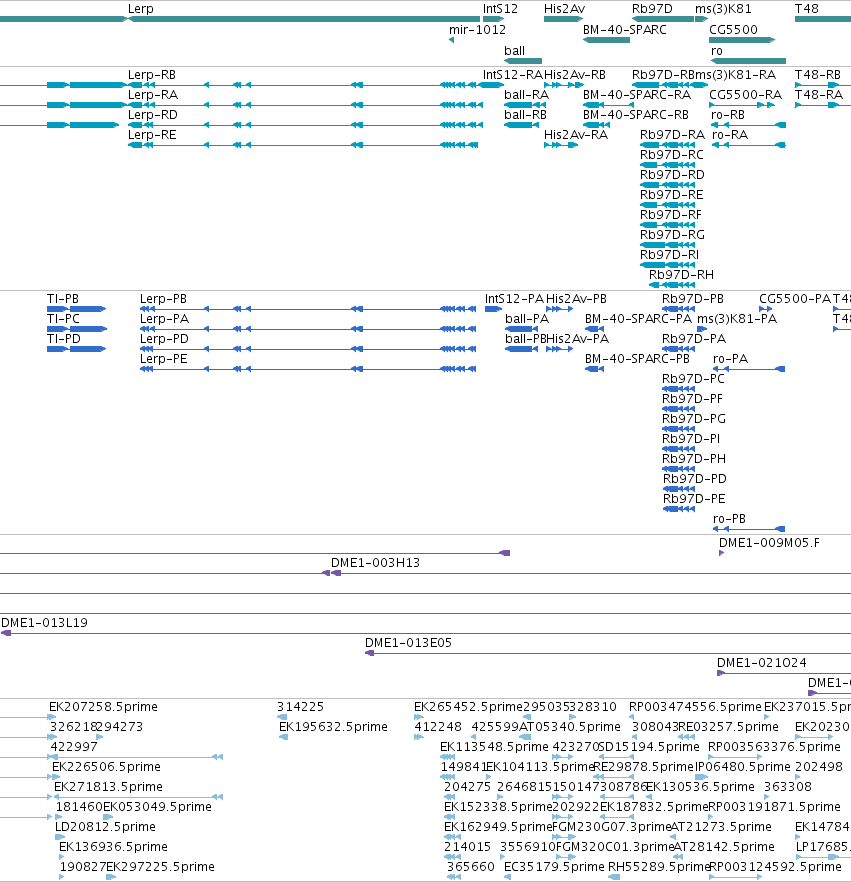The width and height of the screenshot is (851, 882).
Task: Click the Rb97D-RD transcript label
Action: tap(672, 175)
